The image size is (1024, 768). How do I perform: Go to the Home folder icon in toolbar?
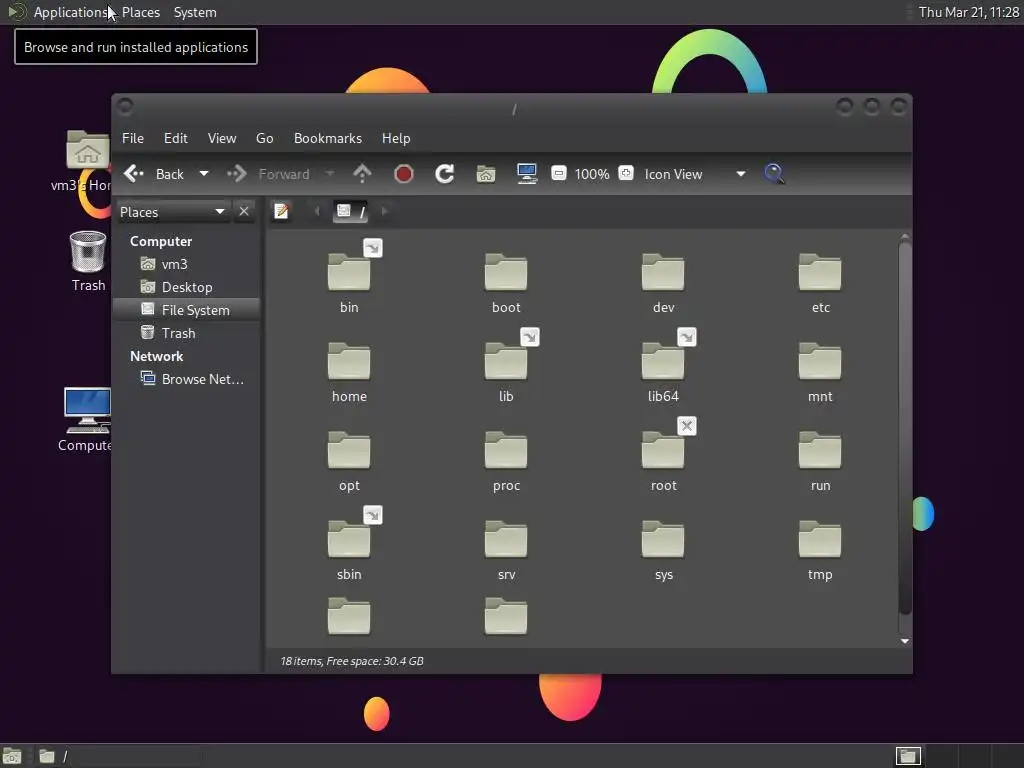click(x=486, y=174)
